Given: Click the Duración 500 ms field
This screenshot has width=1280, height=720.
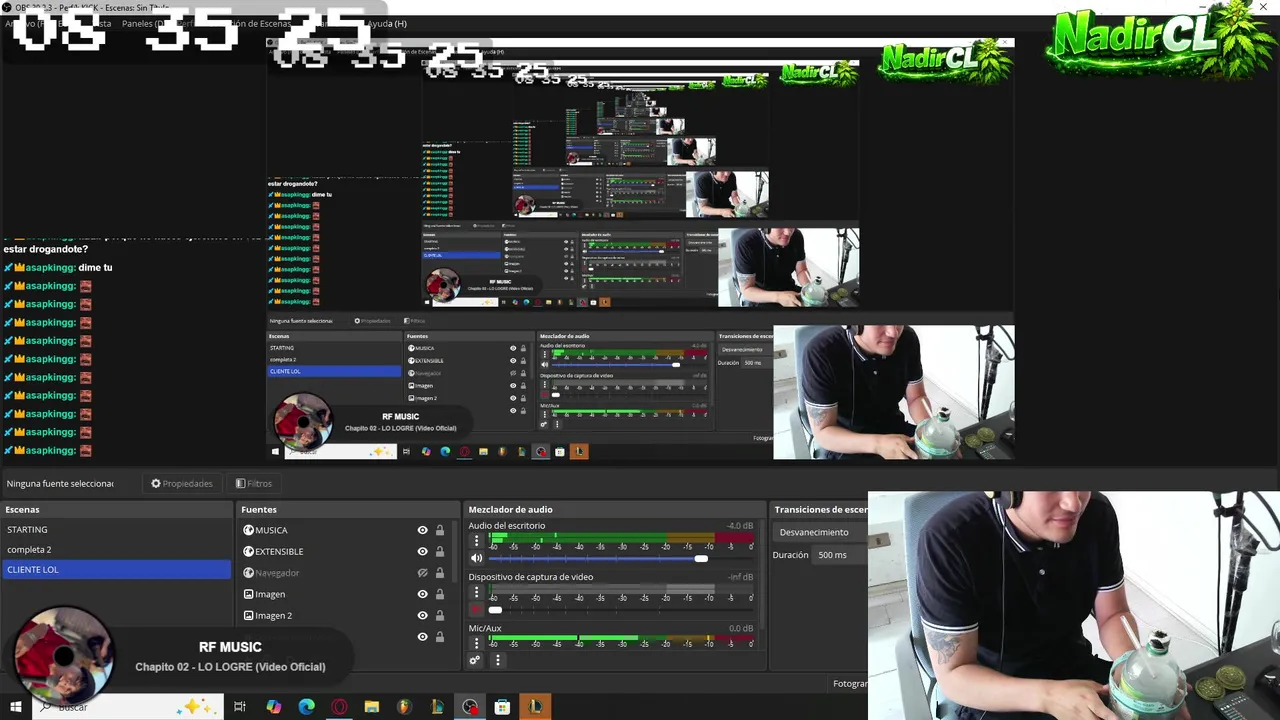Looking at the screenshot, I should coord(839,555).
